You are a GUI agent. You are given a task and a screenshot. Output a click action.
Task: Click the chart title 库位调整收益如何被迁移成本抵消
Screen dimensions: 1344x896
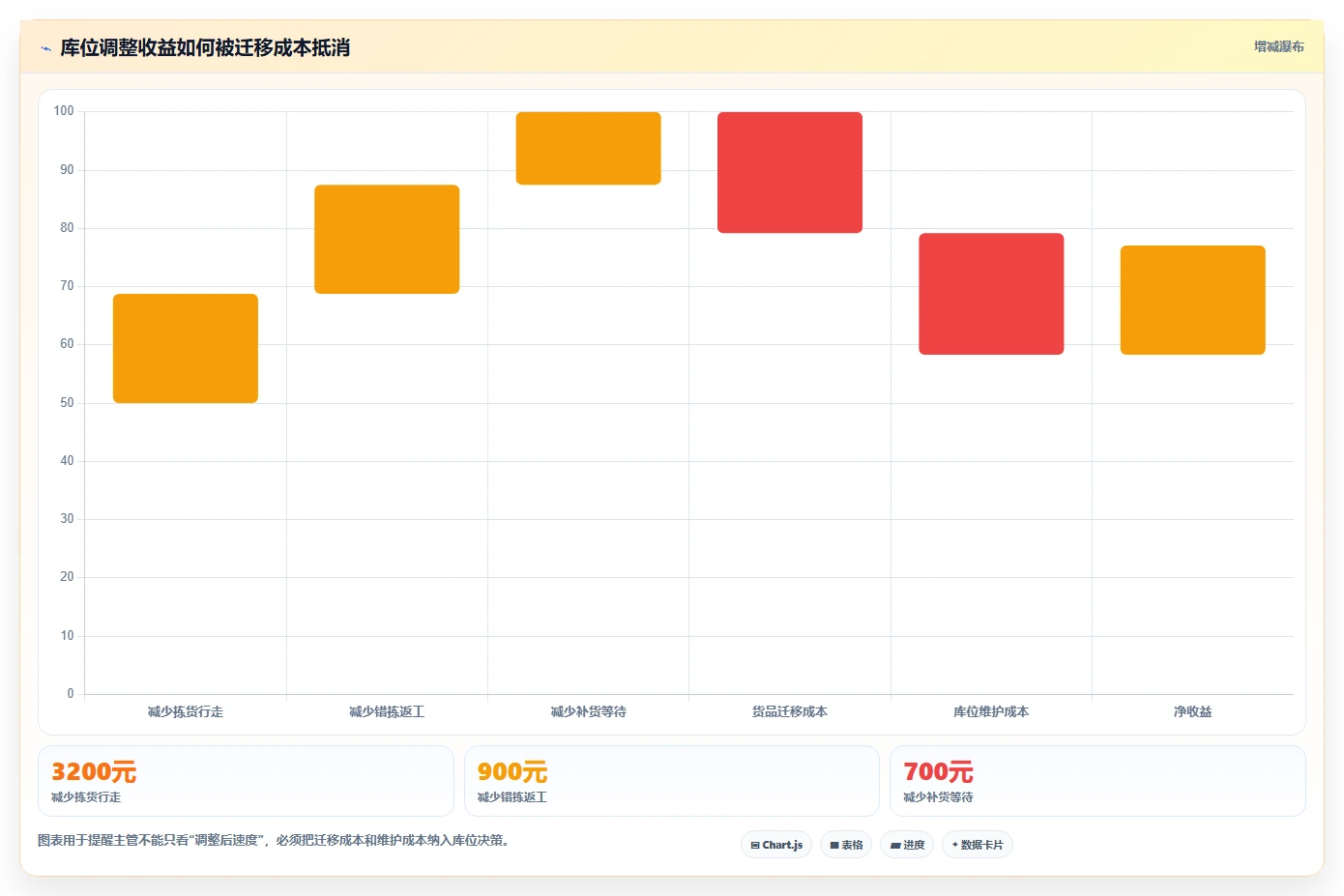click(205, 47)
